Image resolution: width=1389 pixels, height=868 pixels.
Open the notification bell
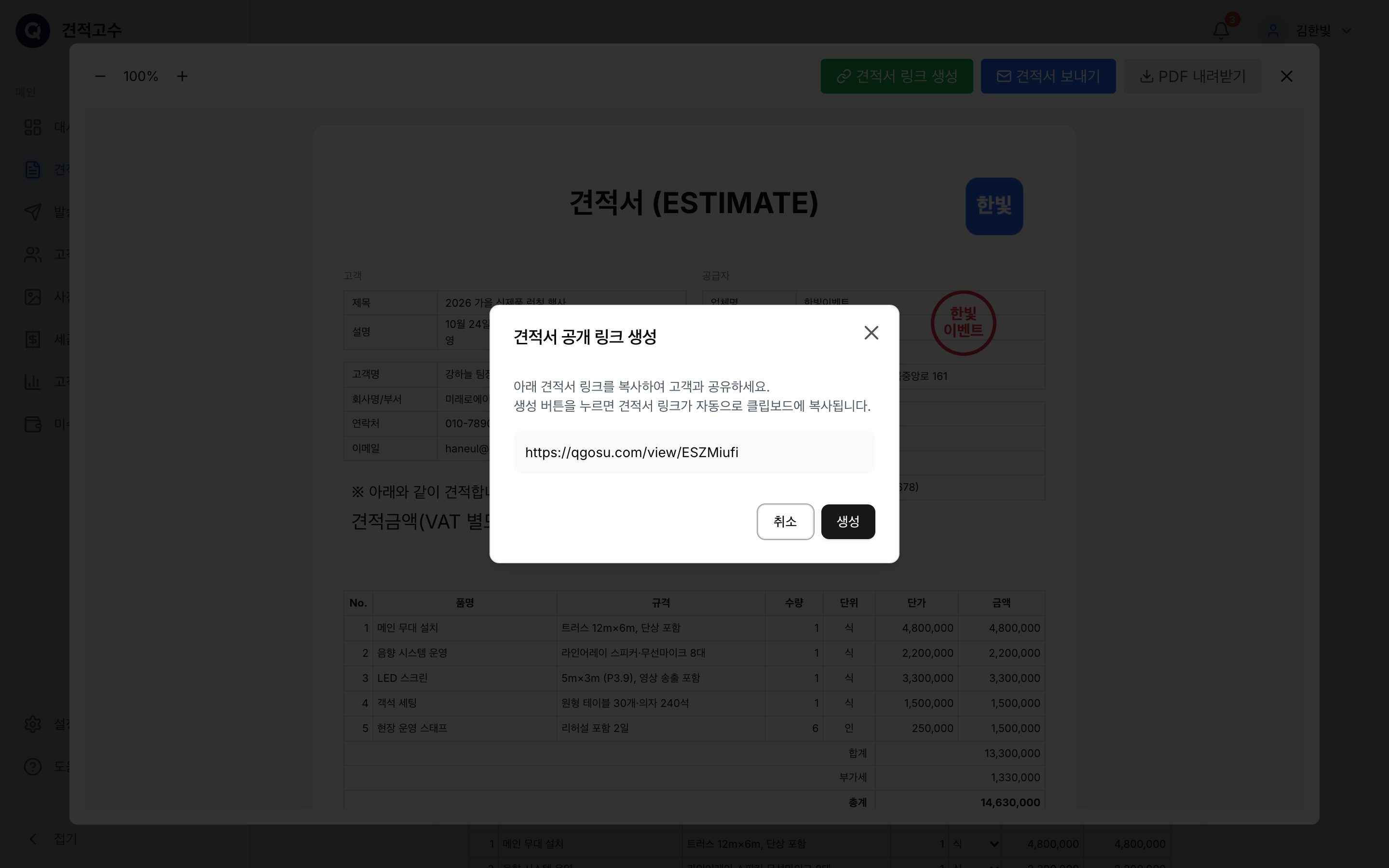1221,30
